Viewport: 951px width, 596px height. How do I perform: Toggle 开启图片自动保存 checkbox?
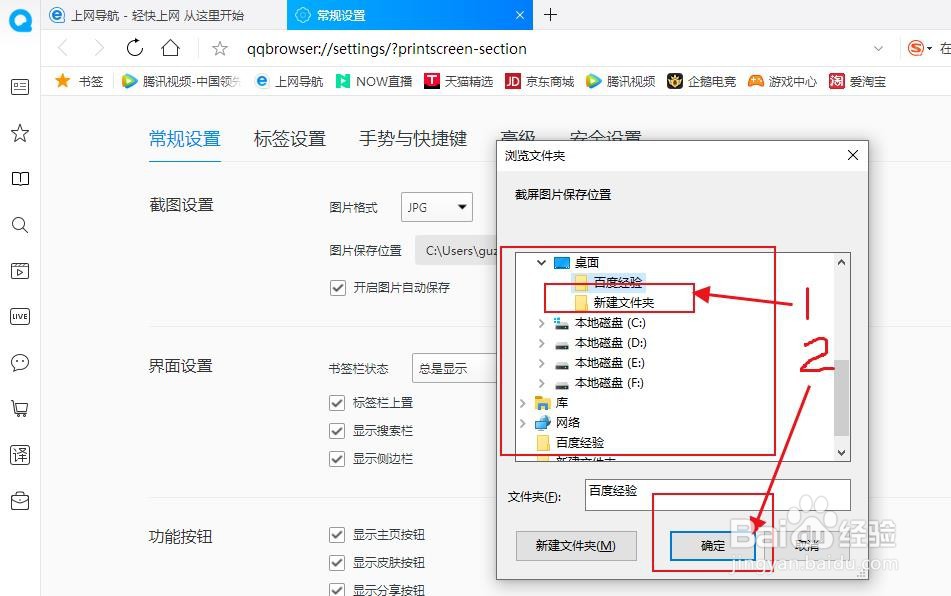(x=338, y=287)
